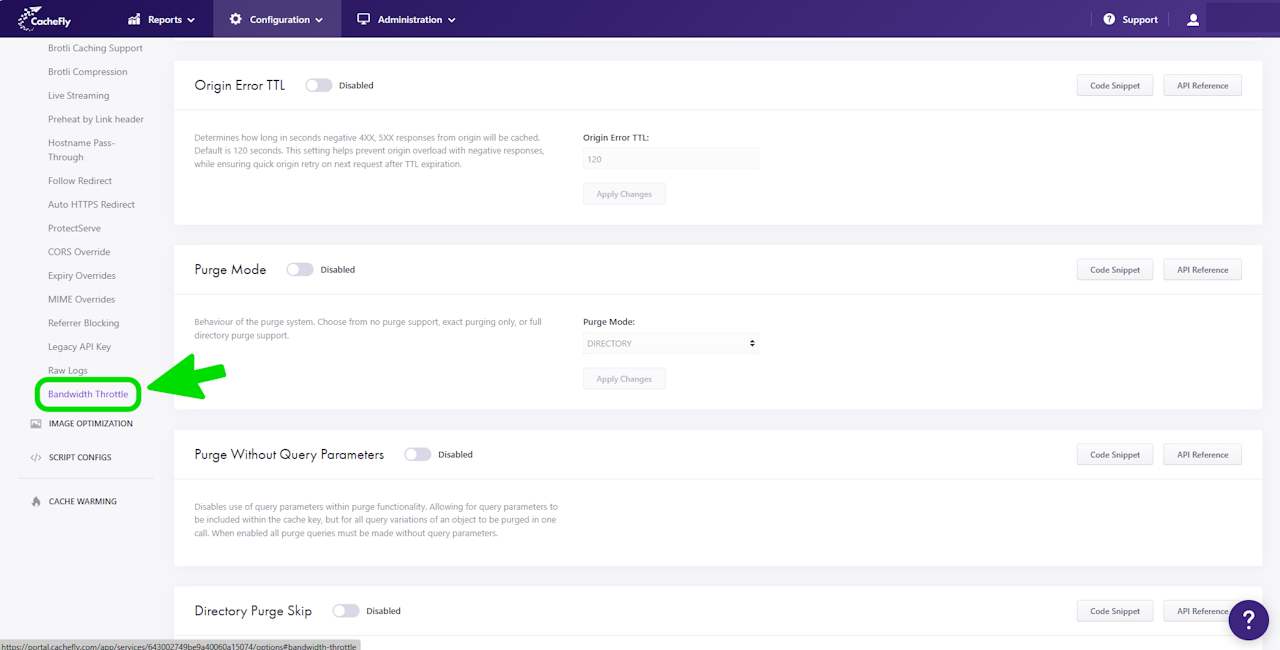This screenshot has height=650, width=1280.
Task: Select Bandwidth Throttle in sidebar
Action: coord(88,394)
